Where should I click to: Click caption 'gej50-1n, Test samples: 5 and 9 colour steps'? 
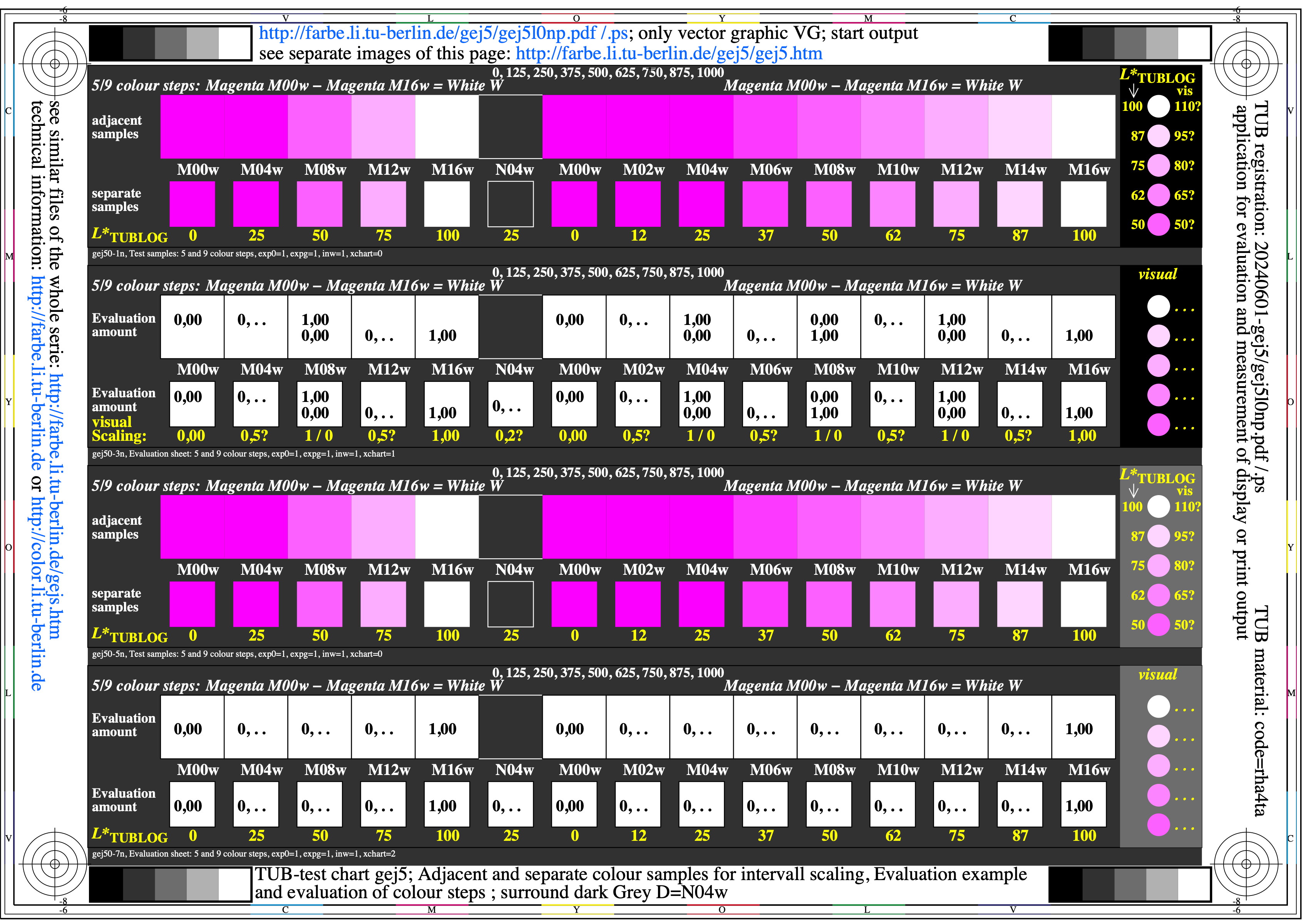(237, 254)
